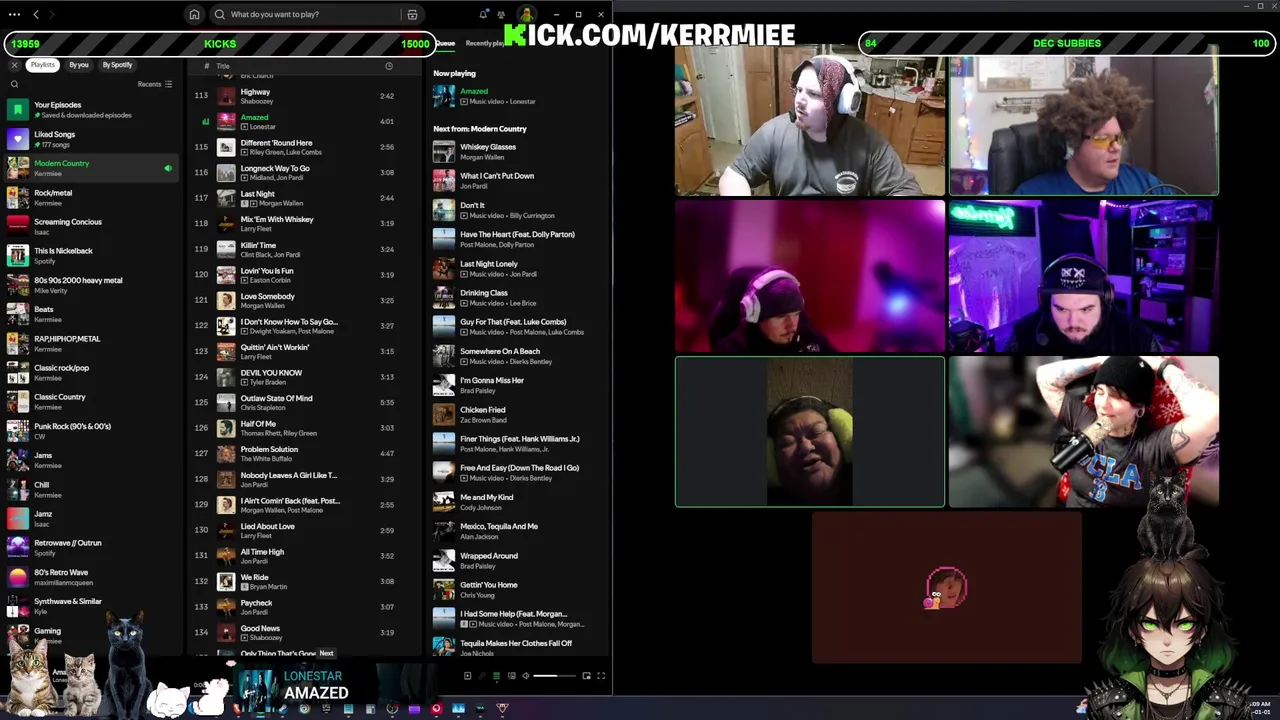The width and height of the screenshot is (1280, 720).
Task: Mute the Spotify volume speaker icon
Action: [526, 676]
